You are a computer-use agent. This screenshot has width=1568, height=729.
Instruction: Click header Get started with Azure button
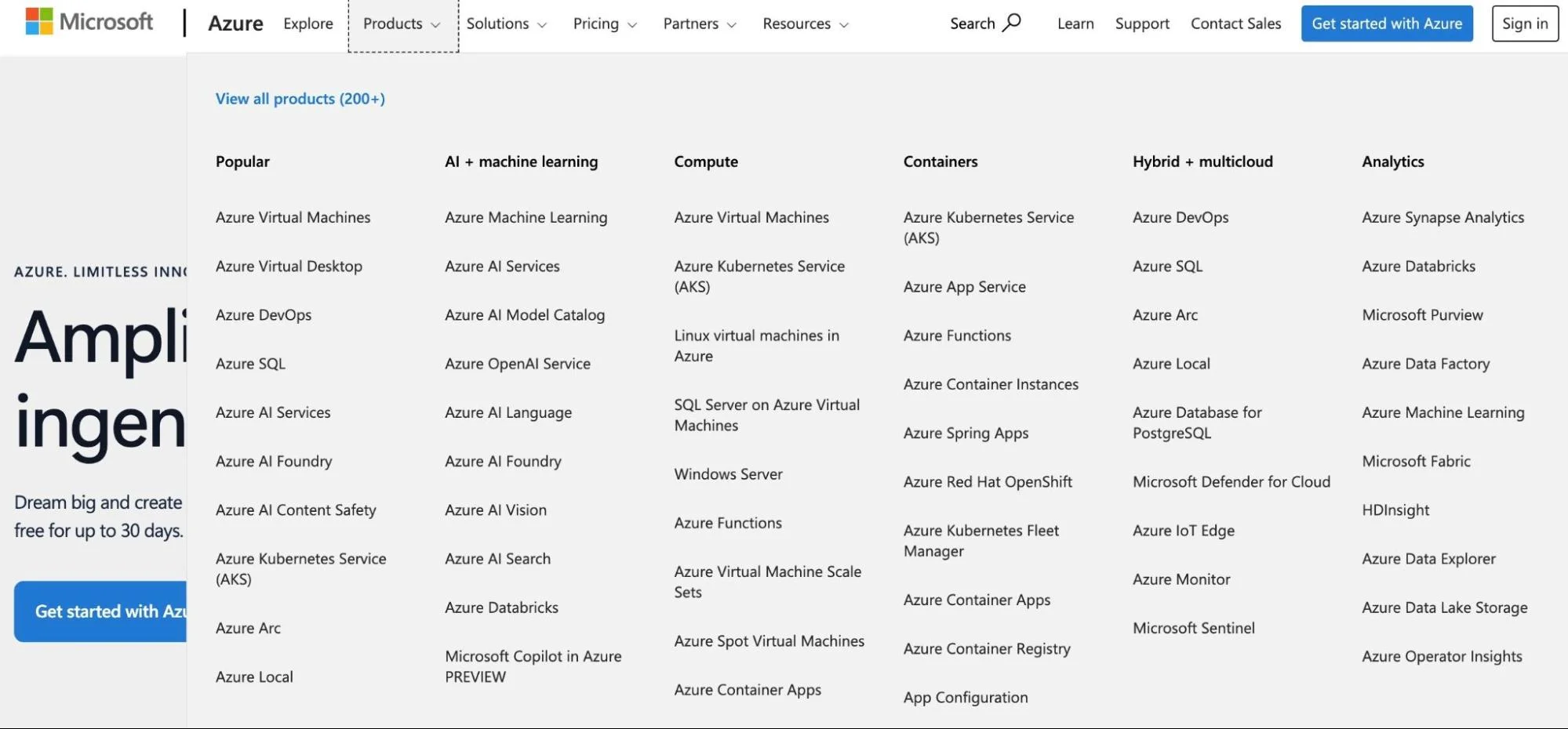tap(1387, 24)
